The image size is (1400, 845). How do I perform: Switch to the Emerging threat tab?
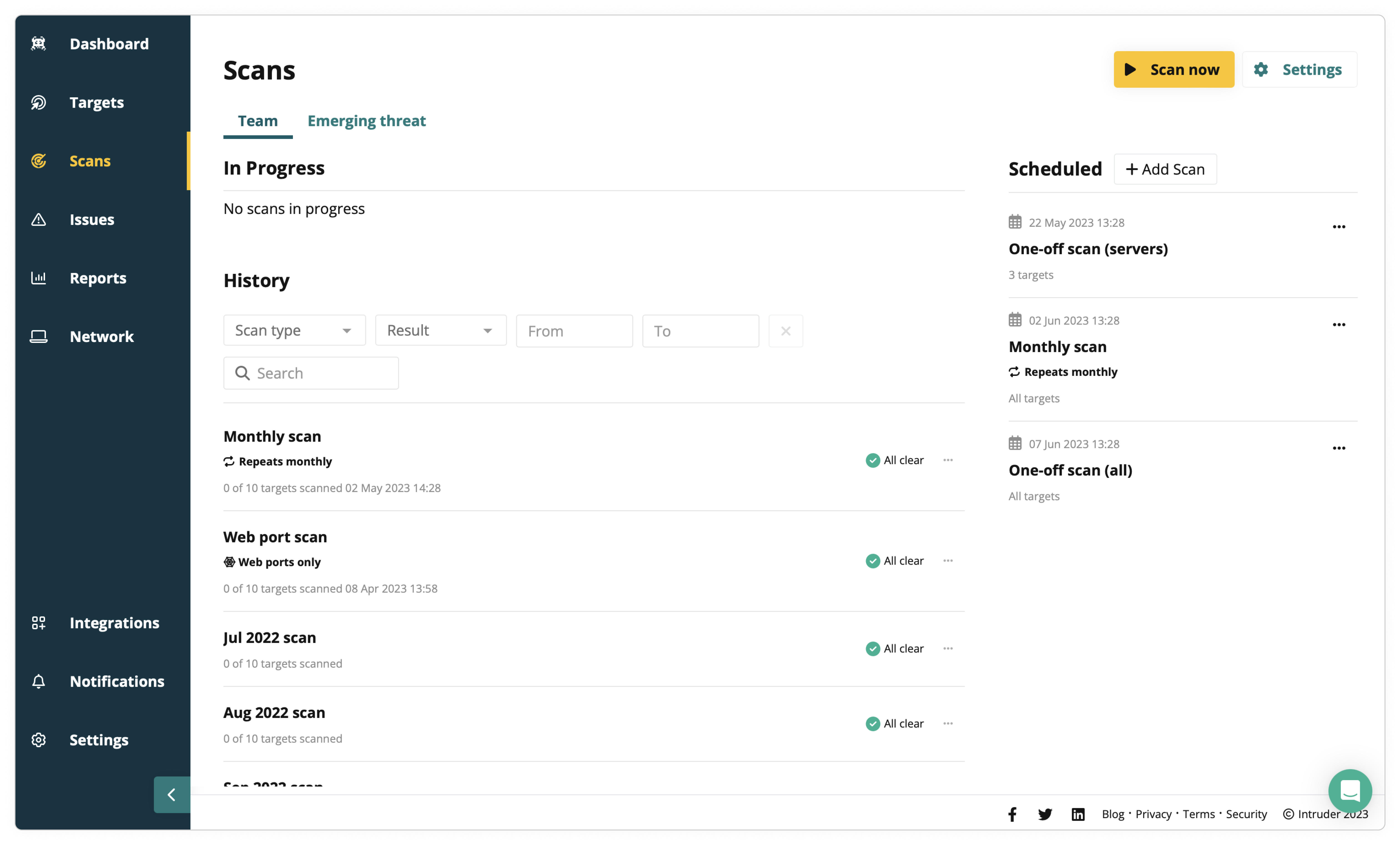[x=366, y=121]
